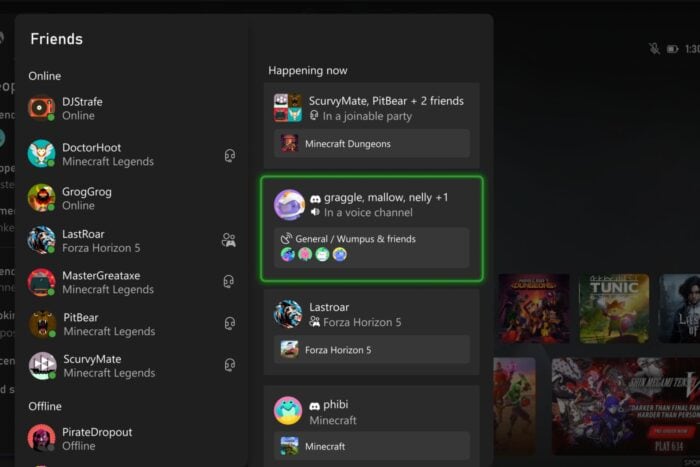Click the speaker icon by In a voice channel
This screenshot has width=700, height=467.
[x=316, y=212]
